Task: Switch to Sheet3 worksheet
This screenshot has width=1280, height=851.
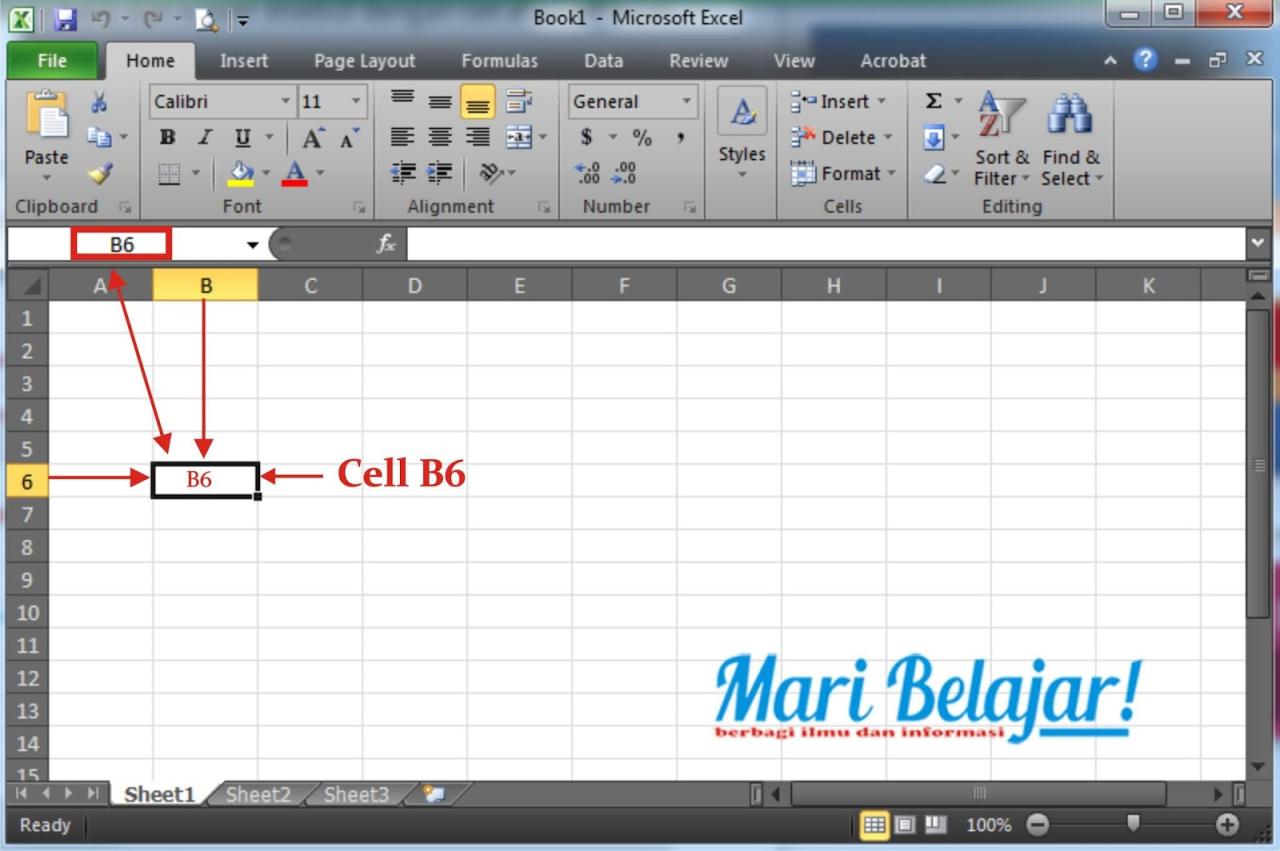Action: tap(356, 795)
